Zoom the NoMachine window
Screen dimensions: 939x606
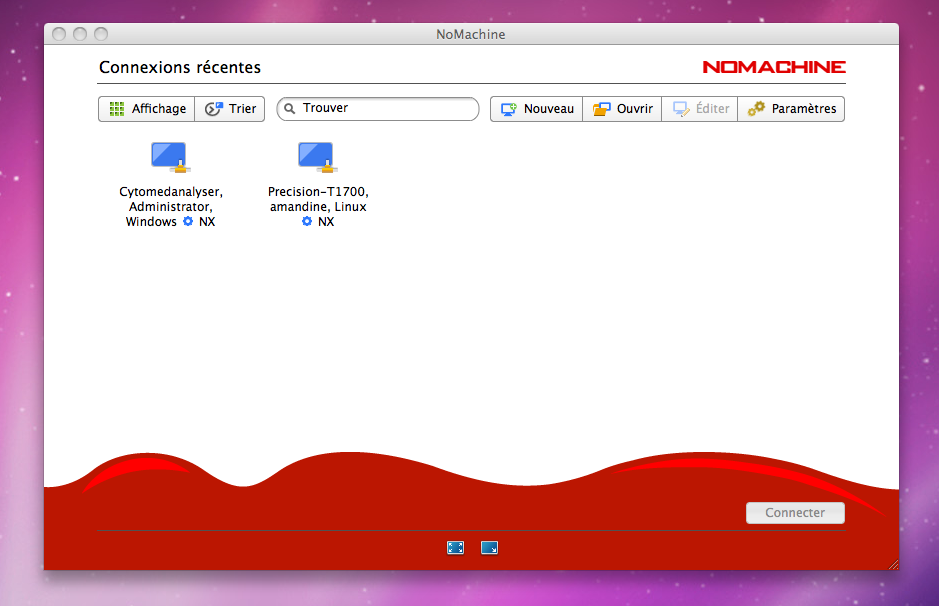(101, 34)
